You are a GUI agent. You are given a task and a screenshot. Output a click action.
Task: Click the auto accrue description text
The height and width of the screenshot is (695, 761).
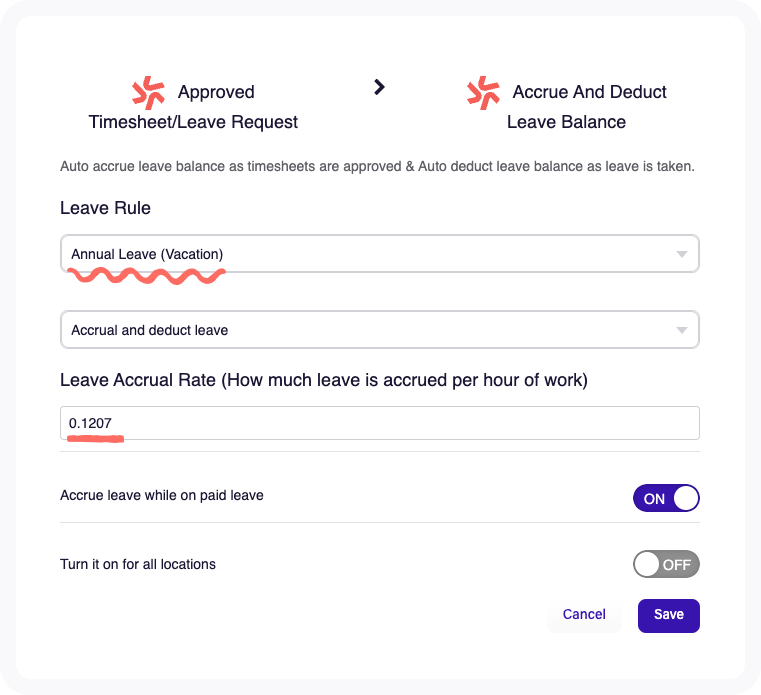377,166
